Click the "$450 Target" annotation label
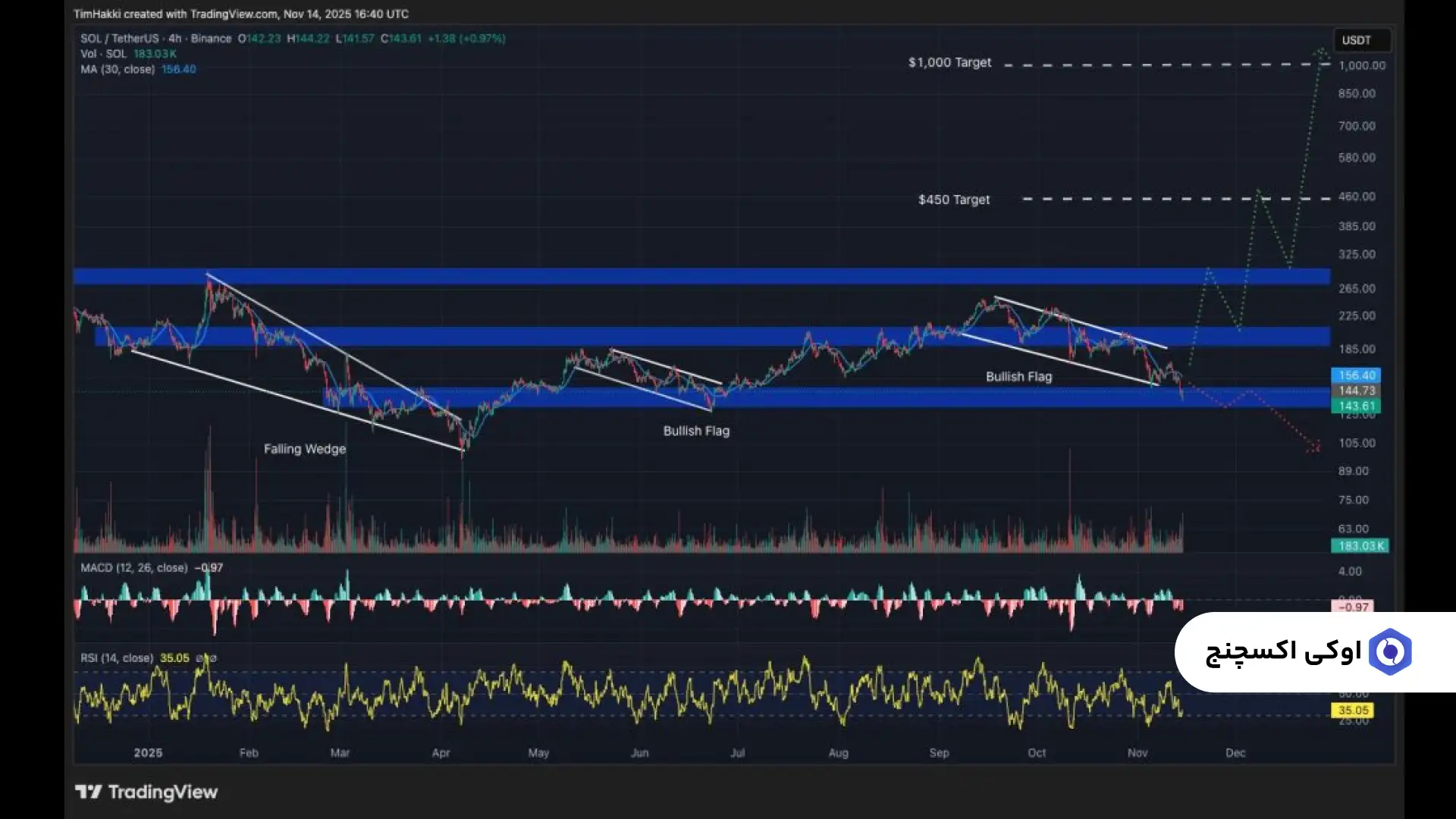Image resolution: width=1456 pixels, height=819 pixels. click(953, 199)
